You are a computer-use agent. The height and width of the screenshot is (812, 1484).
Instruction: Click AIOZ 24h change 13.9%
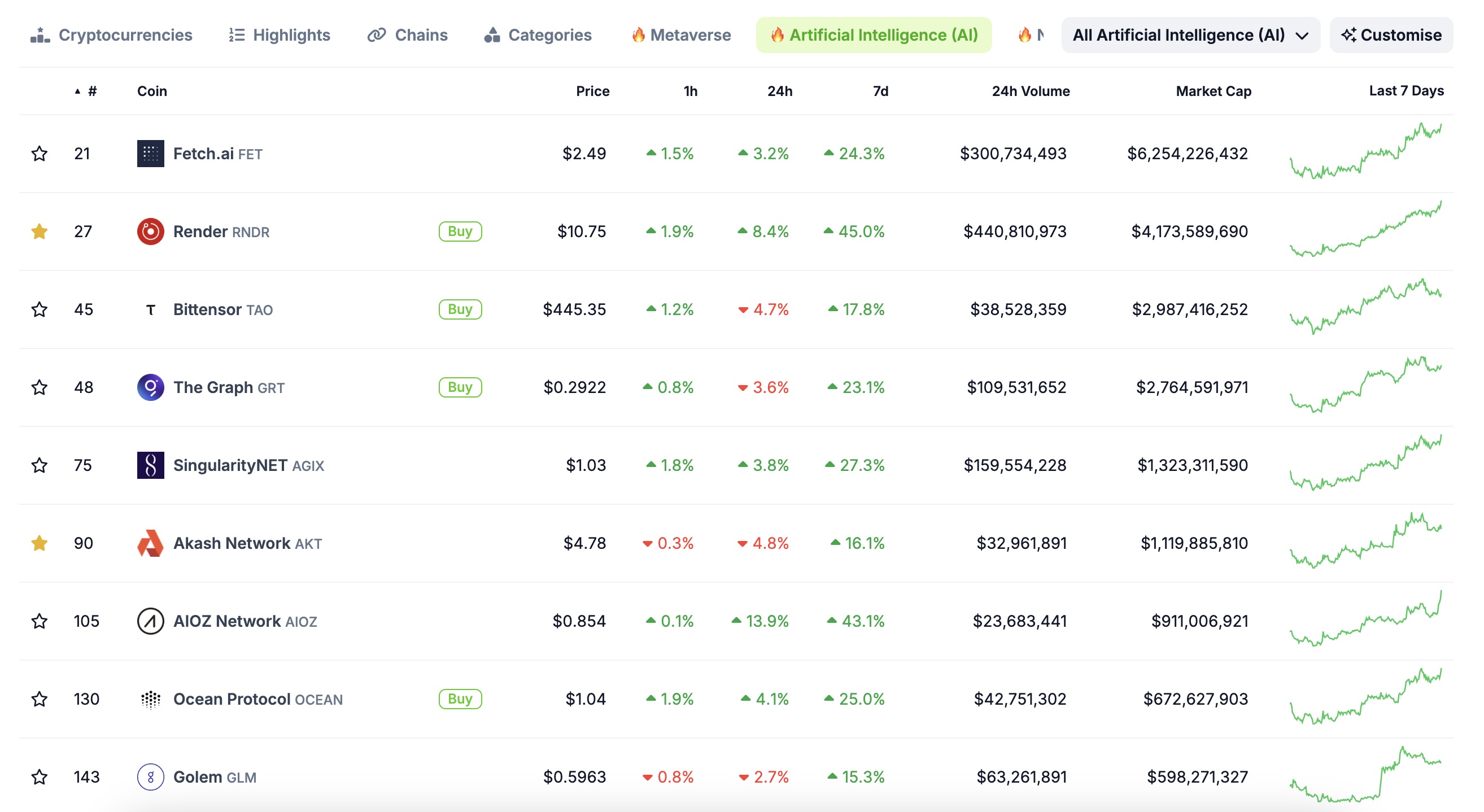760,621
